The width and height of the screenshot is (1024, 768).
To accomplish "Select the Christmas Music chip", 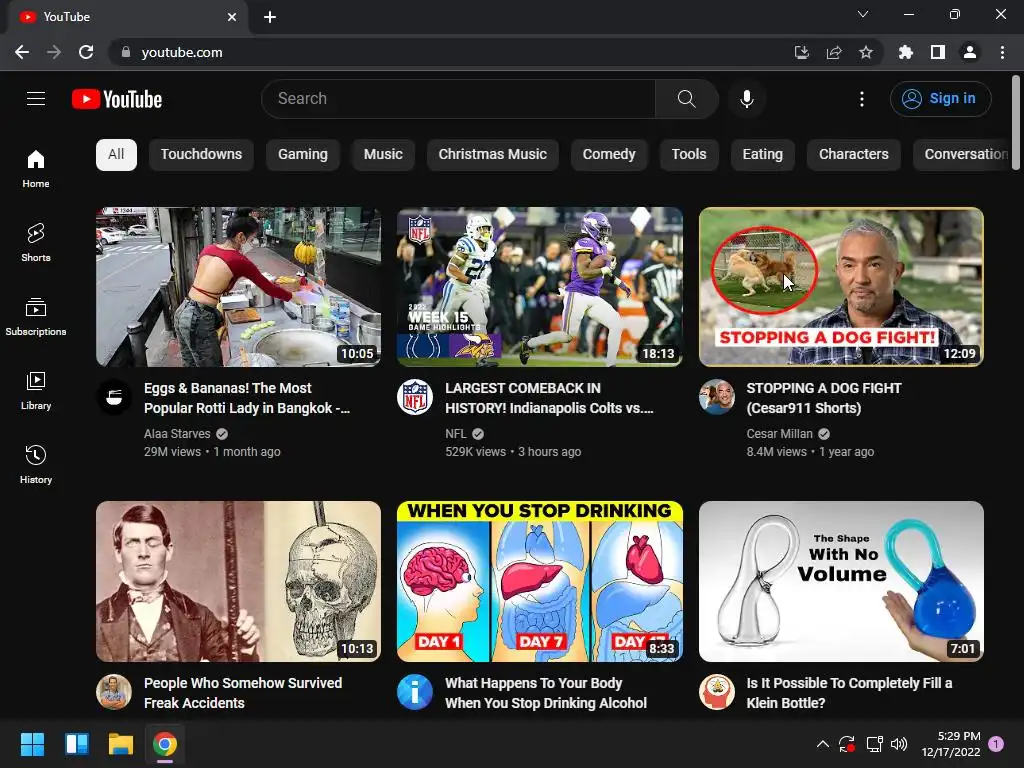I will pyautogui.click(x=492, y=155).
